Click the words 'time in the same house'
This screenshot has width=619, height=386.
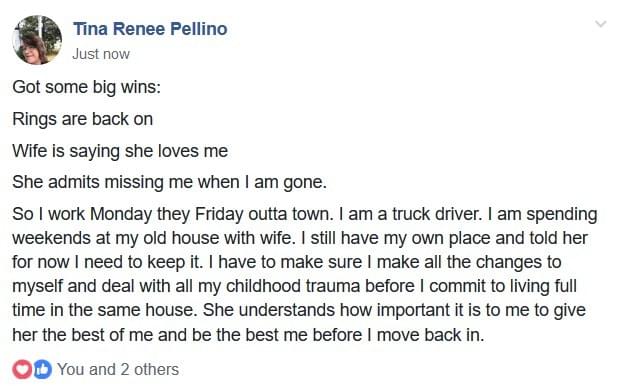coord(105,310)
